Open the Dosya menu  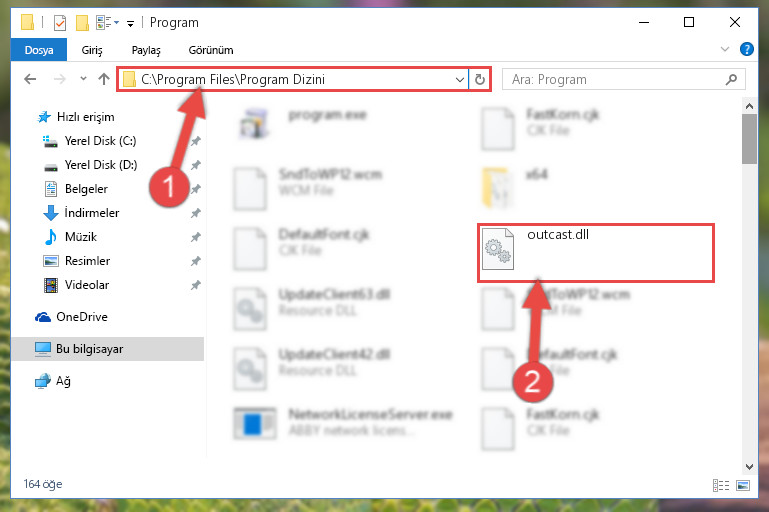click(39, 50)
